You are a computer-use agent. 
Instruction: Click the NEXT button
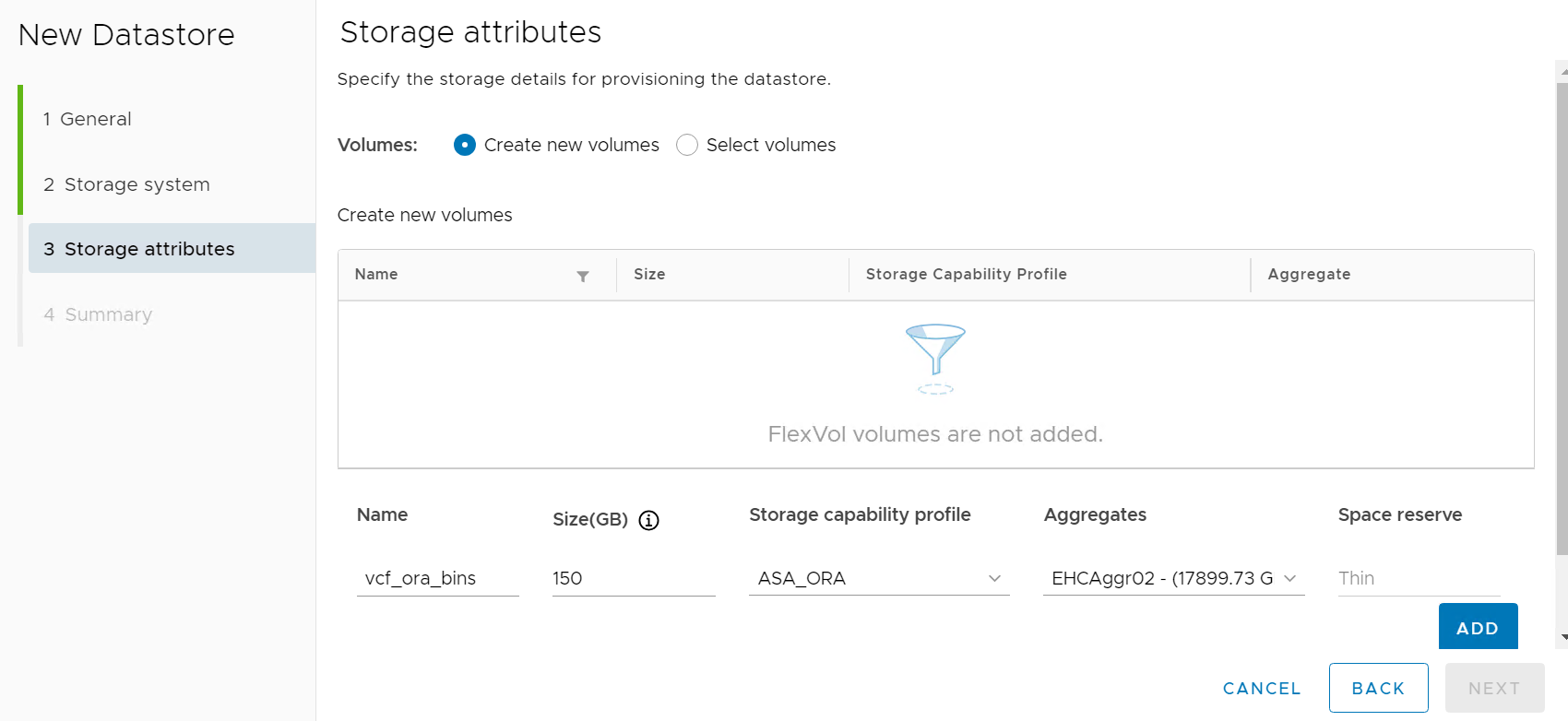pyautogui.click(x=1493, y=688)
